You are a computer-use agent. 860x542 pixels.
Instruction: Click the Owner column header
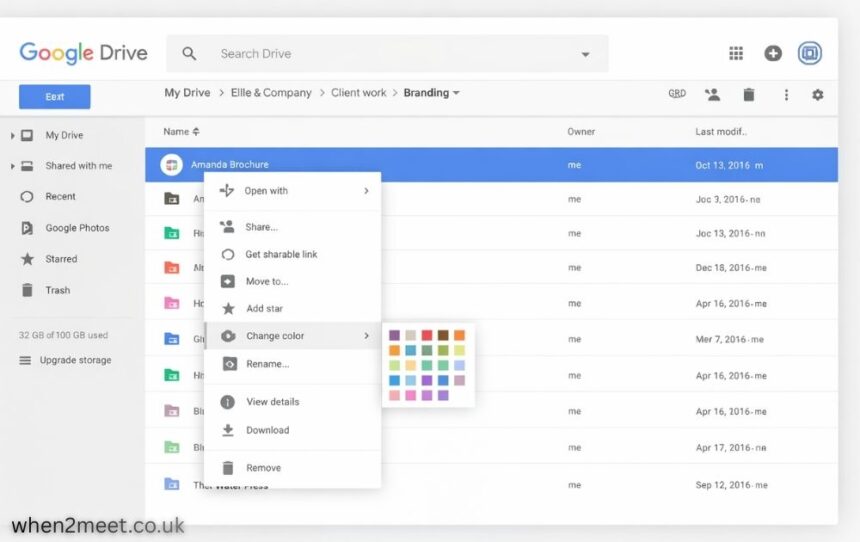pos(581,132)
